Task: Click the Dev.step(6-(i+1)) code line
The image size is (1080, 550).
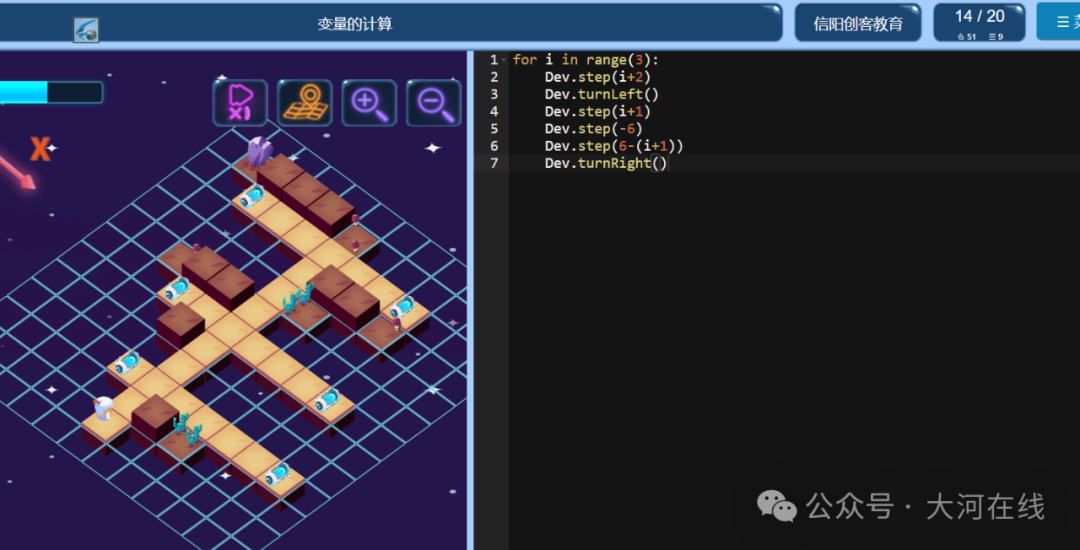Action: [614, 146]
